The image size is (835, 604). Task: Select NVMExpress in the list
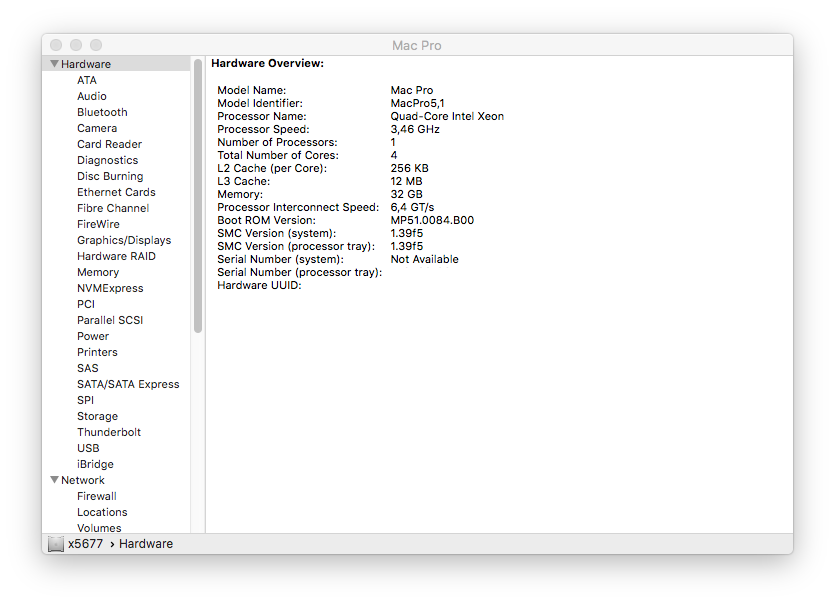(110, 288)
